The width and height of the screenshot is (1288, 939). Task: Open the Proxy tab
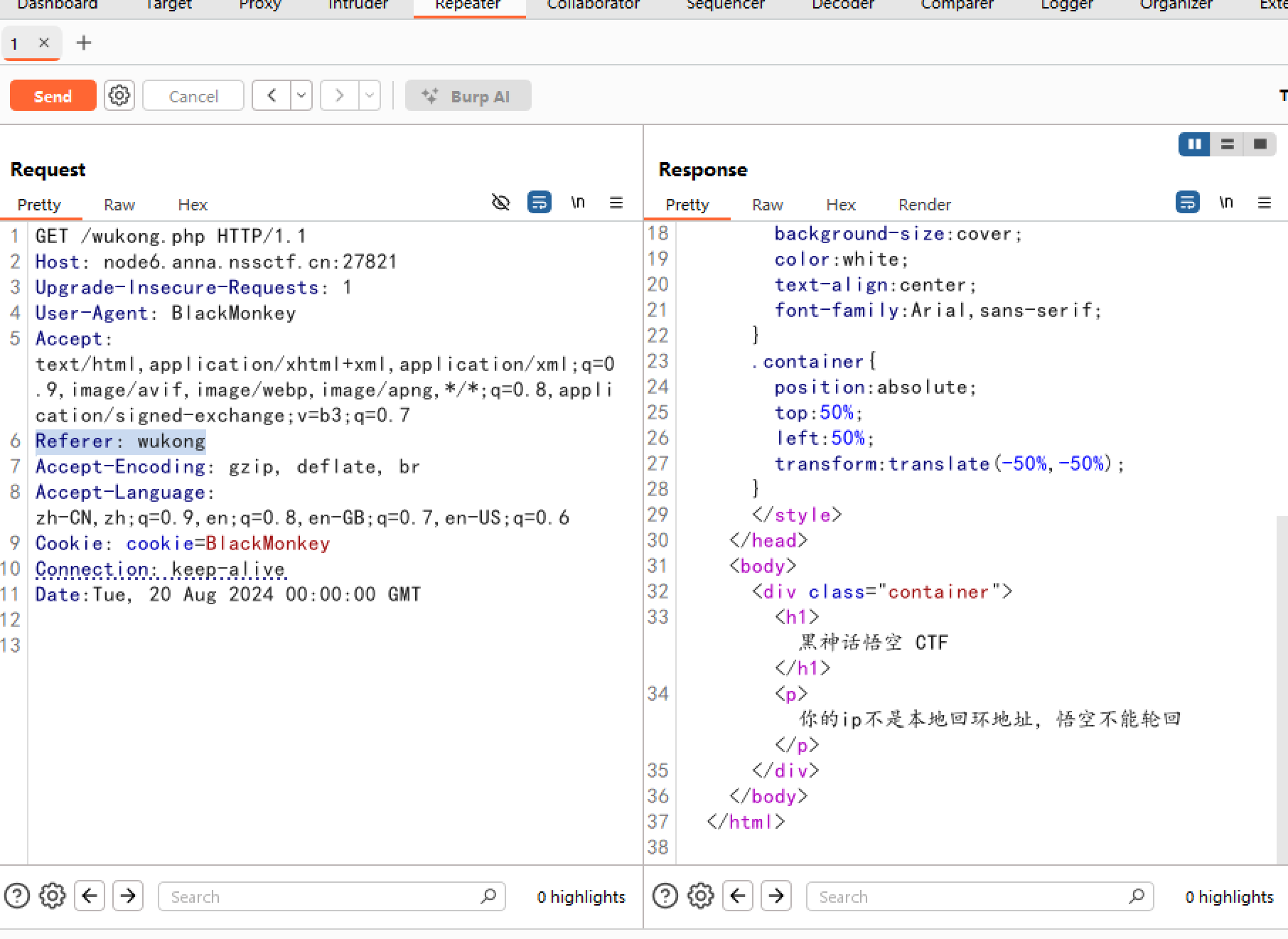(x=260, y=5)
